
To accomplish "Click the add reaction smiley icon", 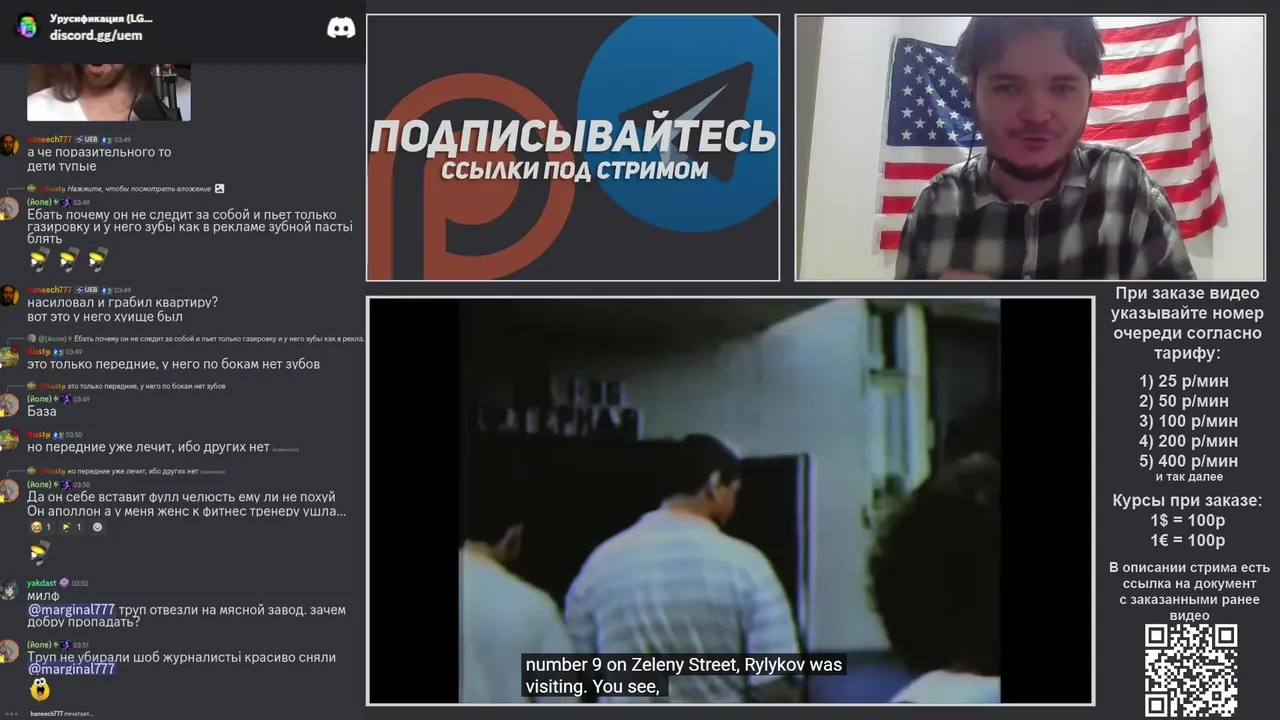I will 98,527.
